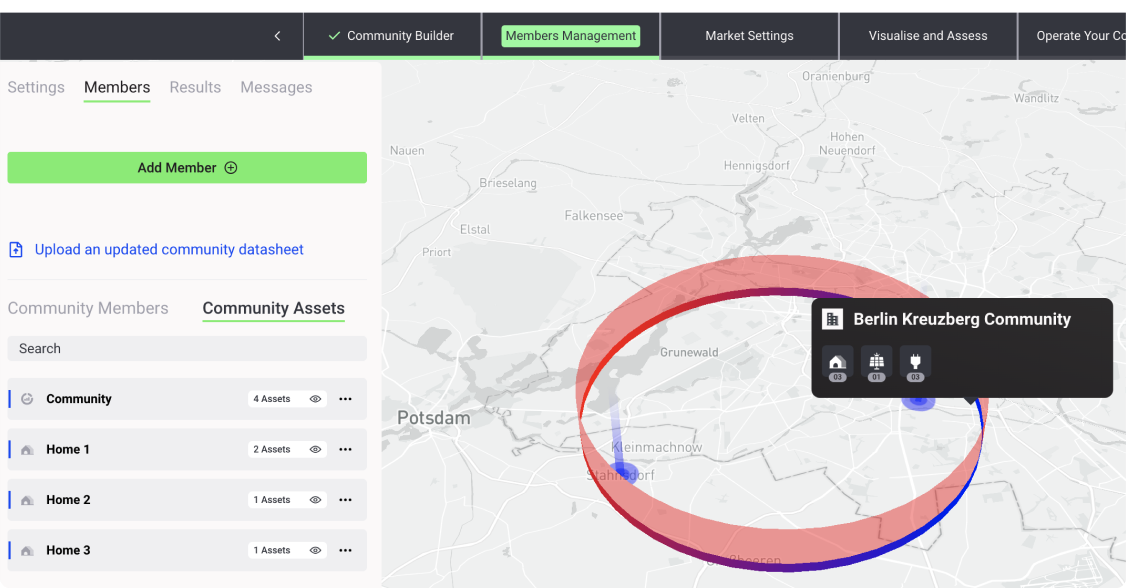The image size is (1126, 588).
Task: Go back with the left chevron arrow
Action: [277, 36]
